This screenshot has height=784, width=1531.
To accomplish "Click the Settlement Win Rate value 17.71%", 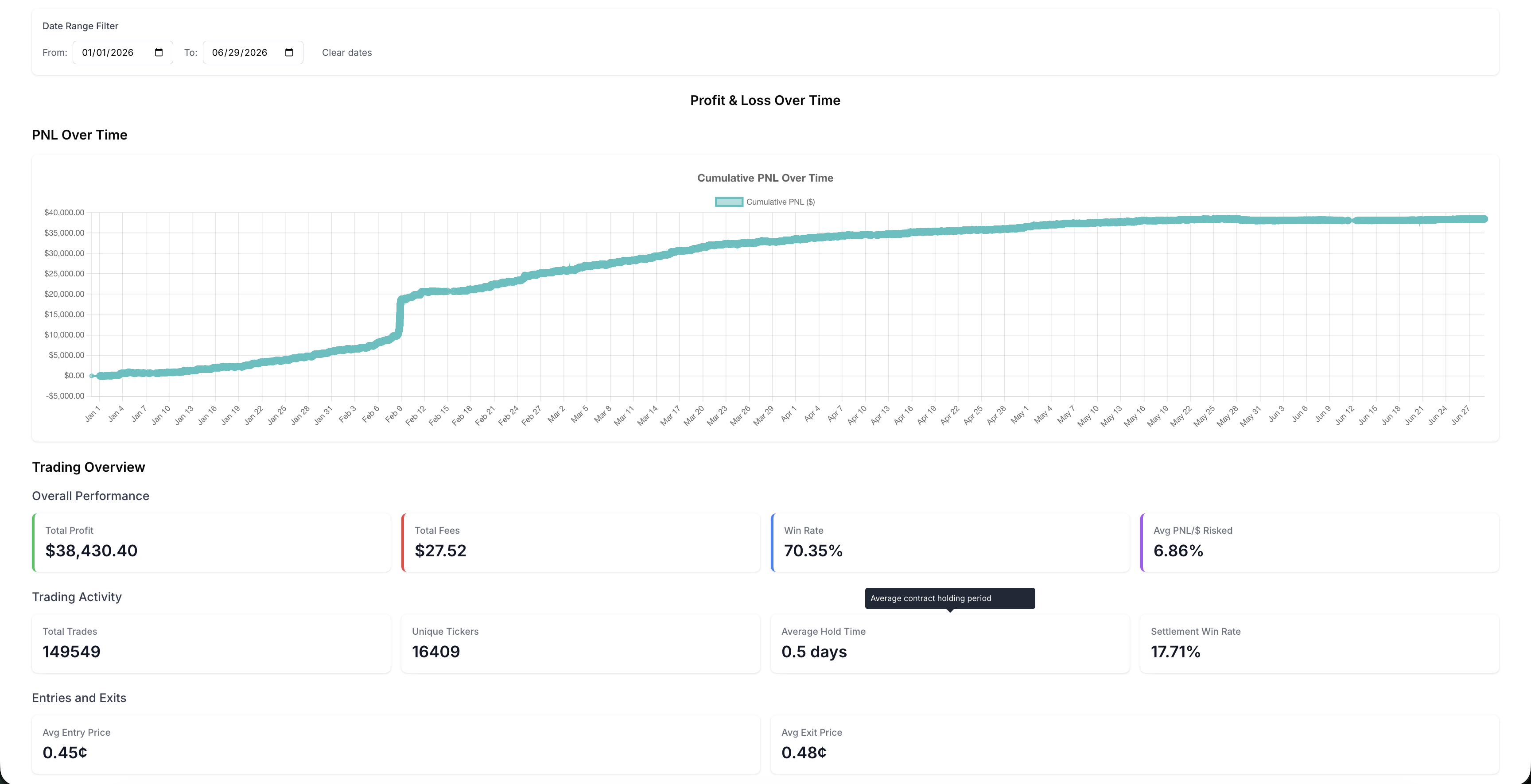I will 1175,652.
